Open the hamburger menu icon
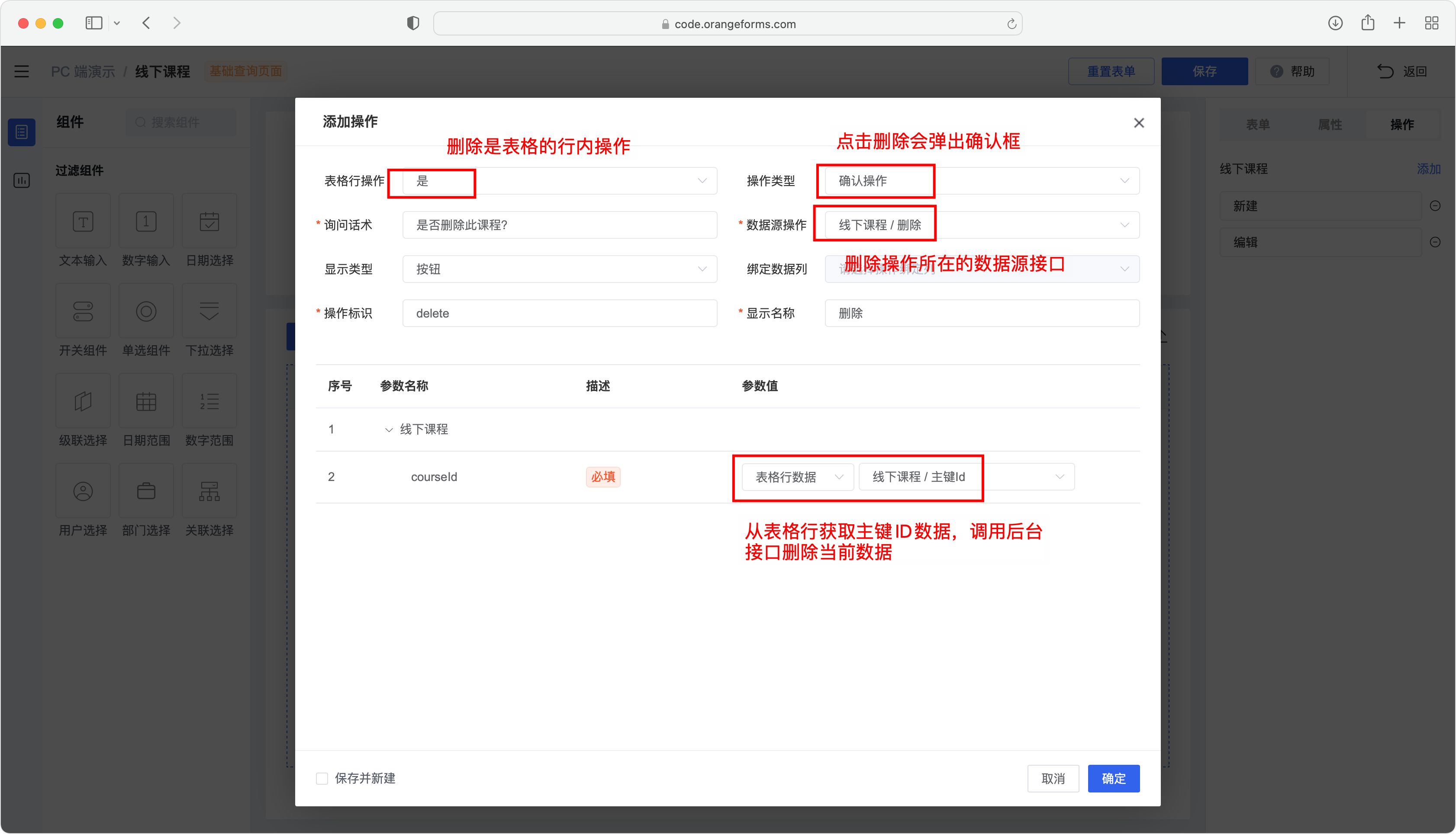 (22, 71)
